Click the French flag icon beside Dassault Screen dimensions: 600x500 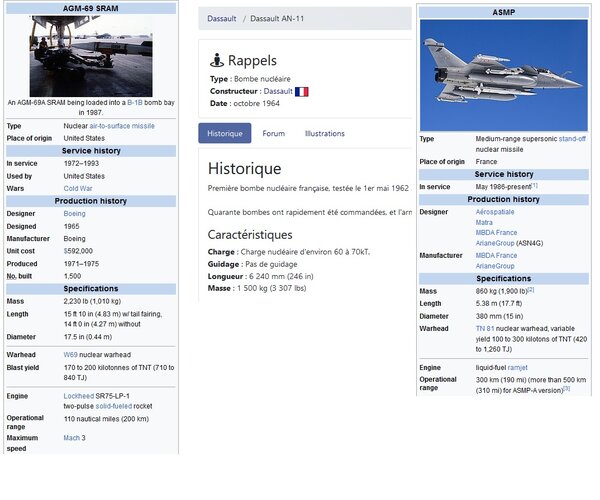point(302,92)
